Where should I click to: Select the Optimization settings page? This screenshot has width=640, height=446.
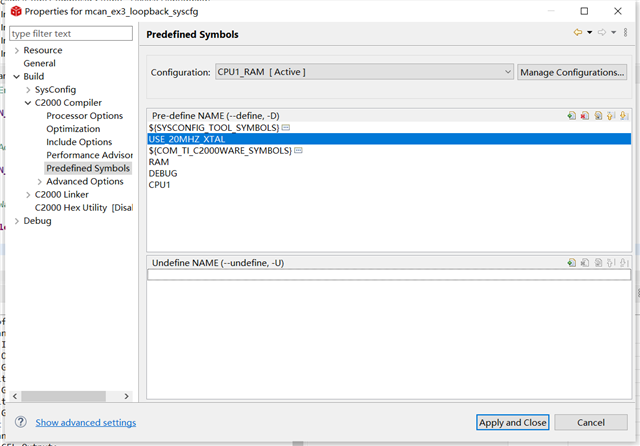[73, 129]
